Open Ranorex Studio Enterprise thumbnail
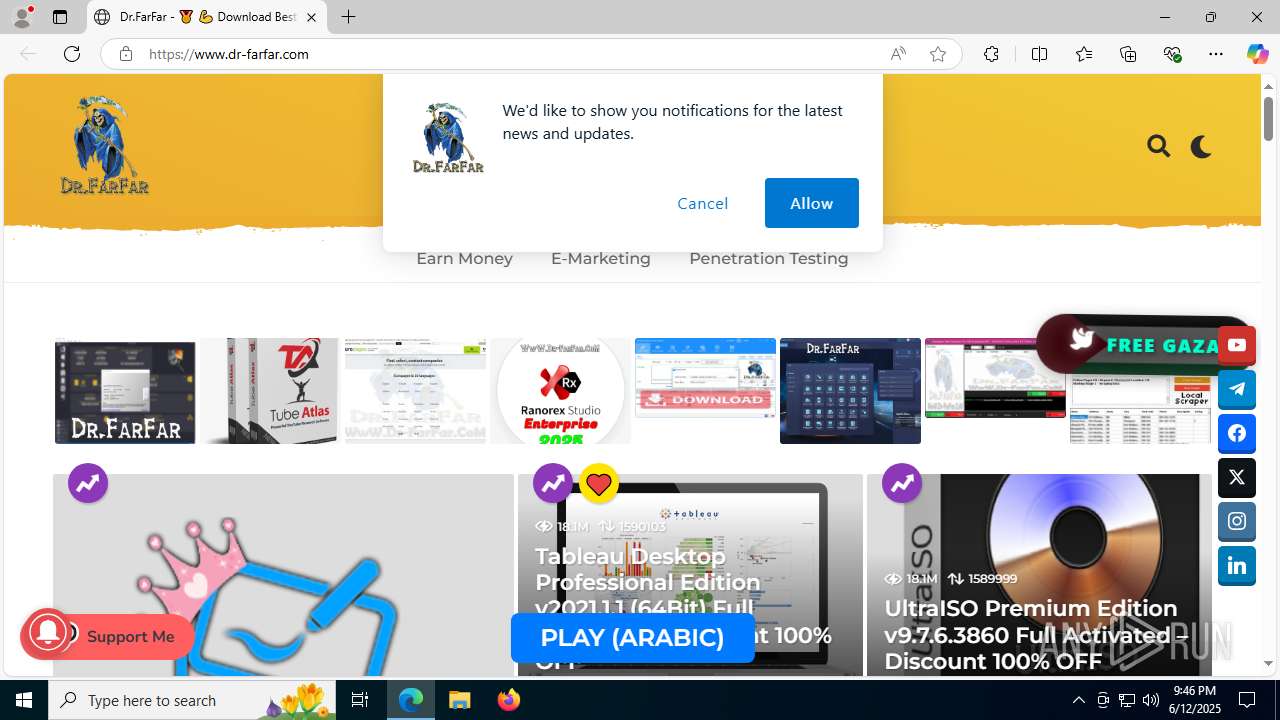The image size is (1280, 720). click(560, 391)
